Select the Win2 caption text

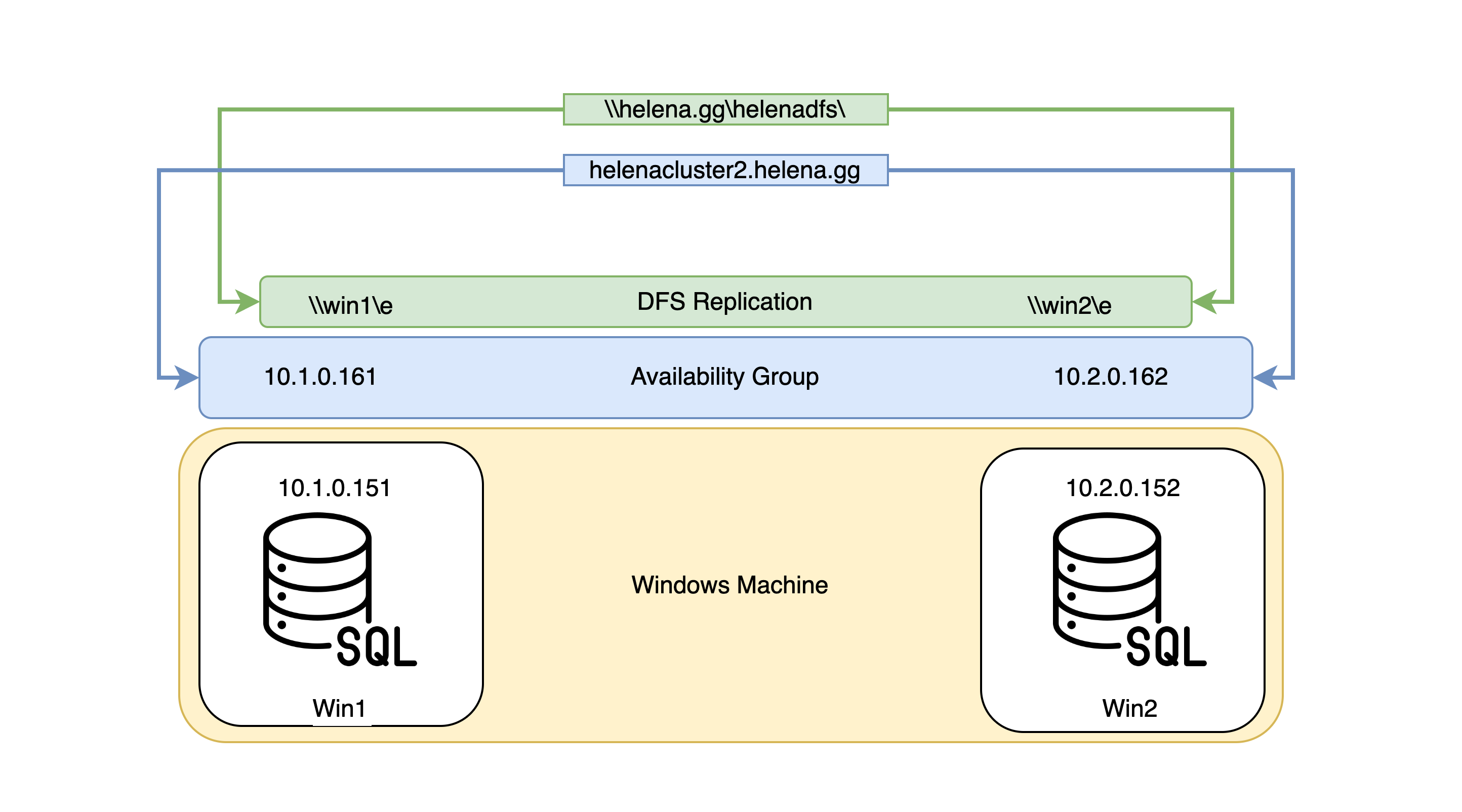tap(1129, 708)
